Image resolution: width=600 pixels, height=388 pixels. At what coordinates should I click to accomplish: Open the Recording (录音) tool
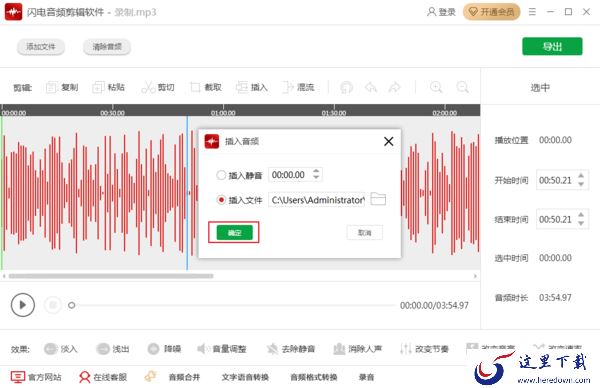(366, 377)
